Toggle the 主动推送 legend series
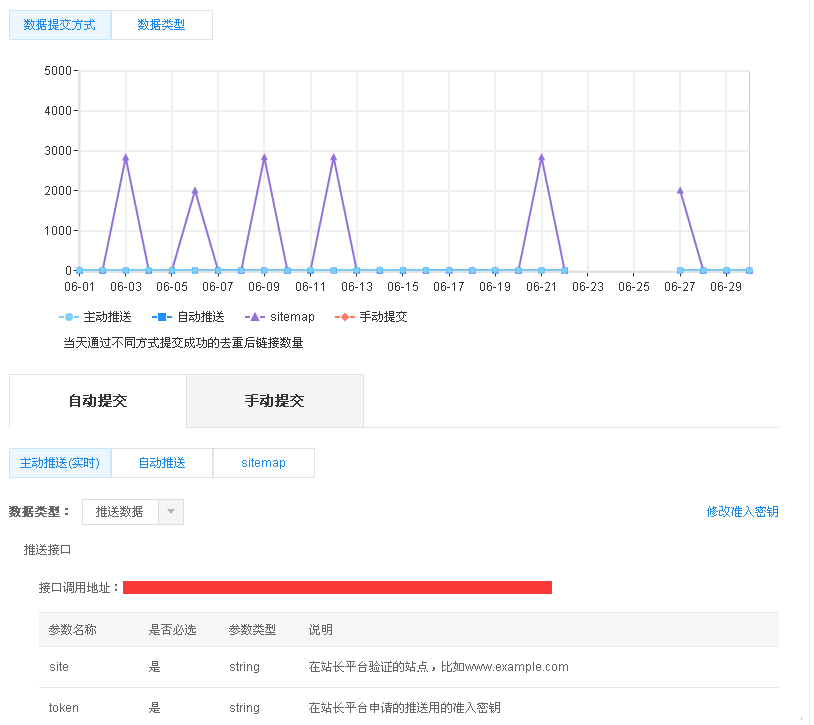814x725 pixels. click(95, 317)
